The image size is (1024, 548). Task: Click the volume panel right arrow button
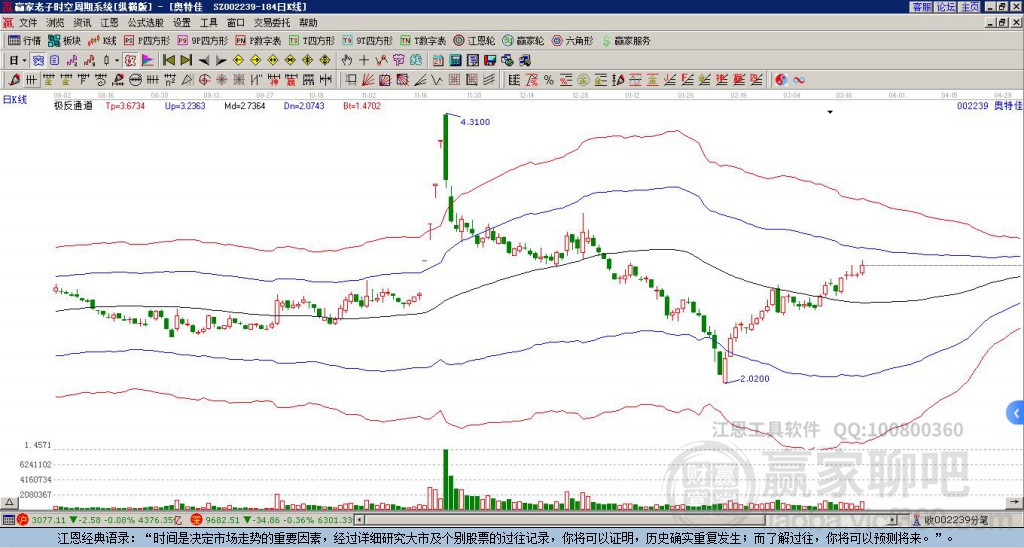click(1016, 502)
